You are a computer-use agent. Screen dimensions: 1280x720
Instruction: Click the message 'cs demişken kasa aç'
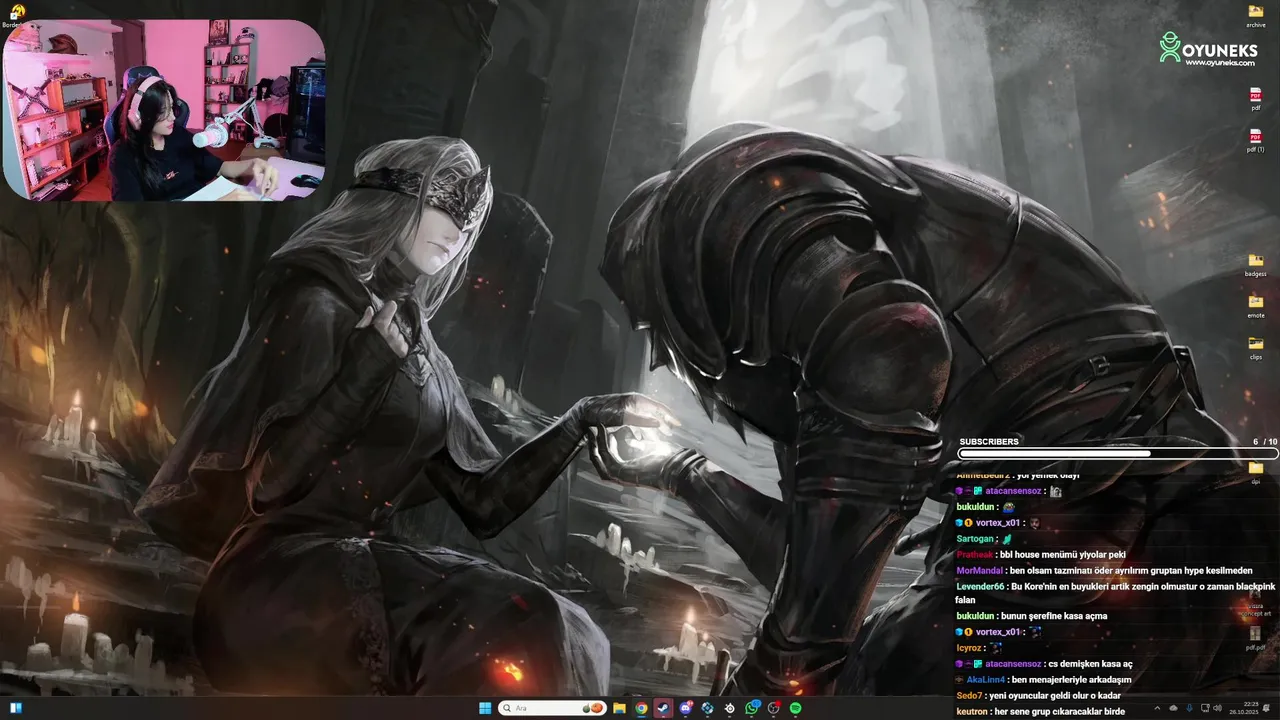click(x=1090, y=664)
